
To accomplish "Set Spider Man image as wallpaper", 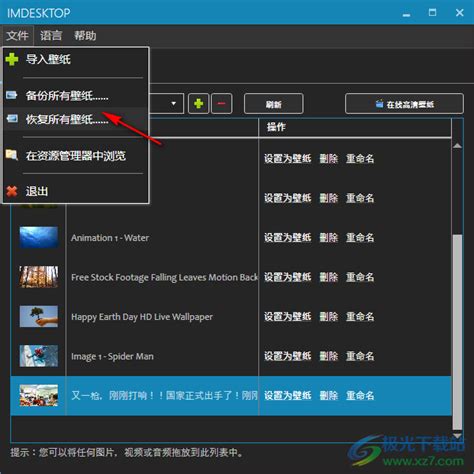I will (x=288, y=356).
